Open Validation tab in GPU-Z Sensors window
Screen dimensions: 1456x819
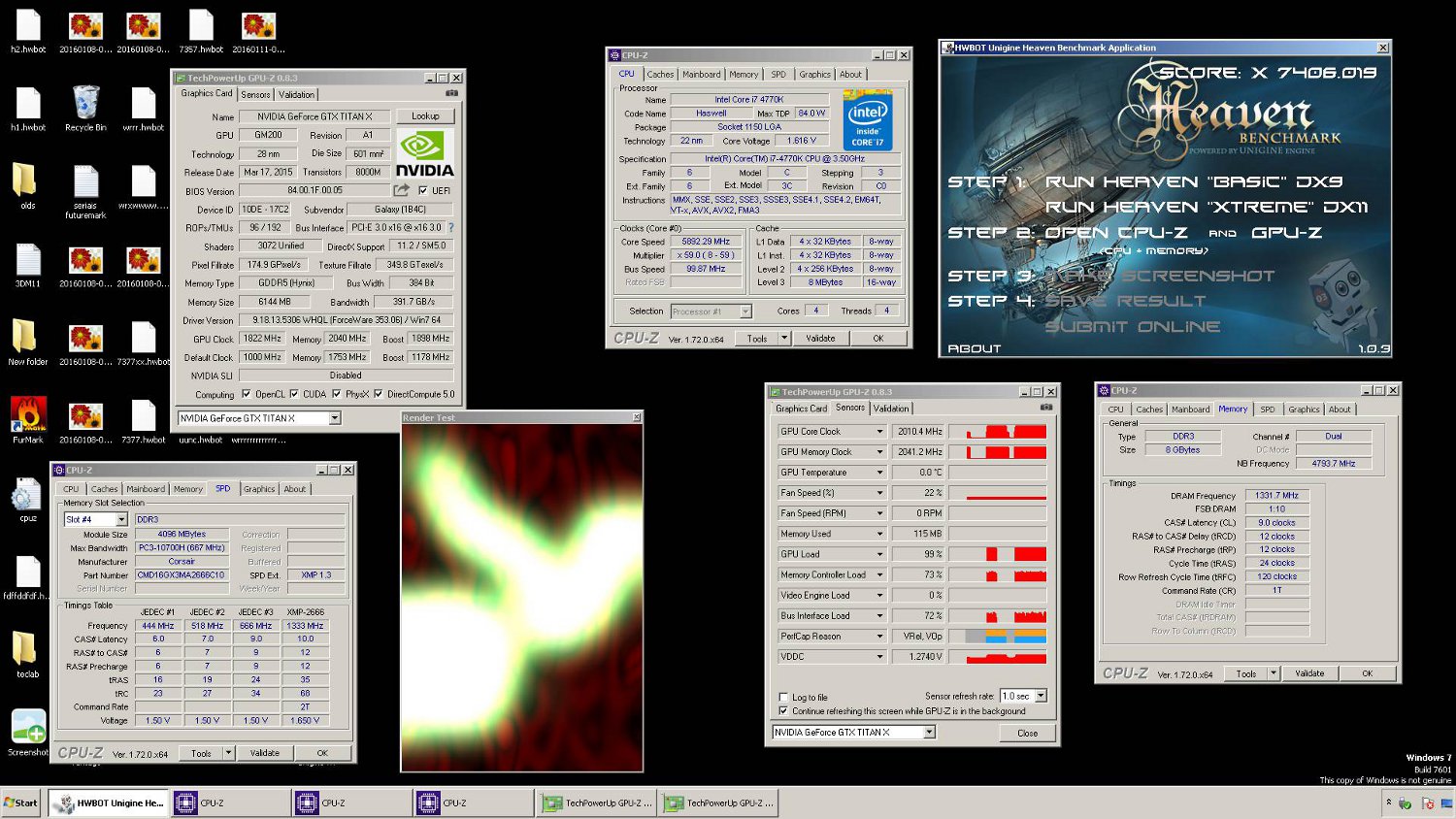coord(891,409)
